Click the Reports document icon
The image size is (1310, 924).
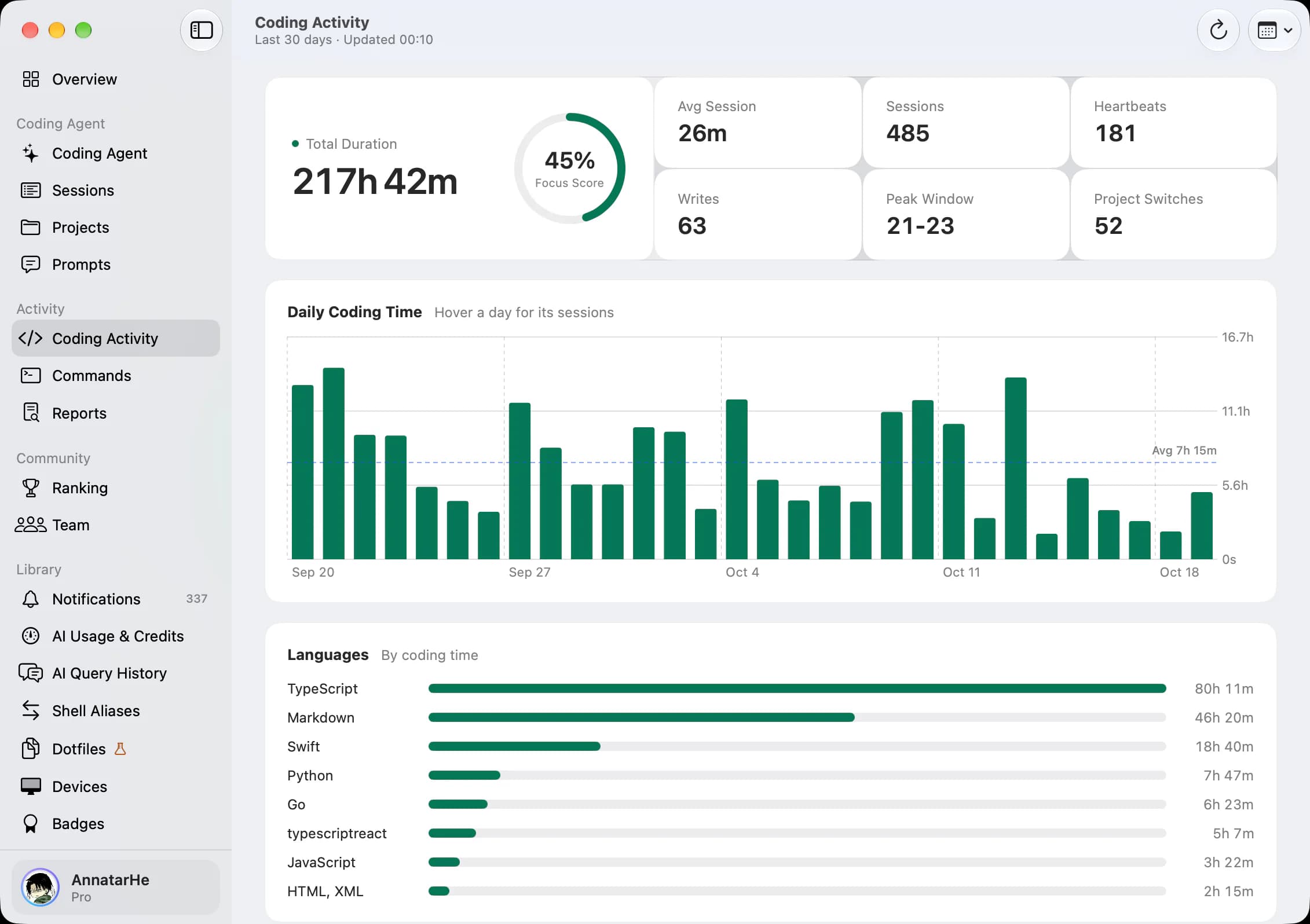tap(31, 412)
